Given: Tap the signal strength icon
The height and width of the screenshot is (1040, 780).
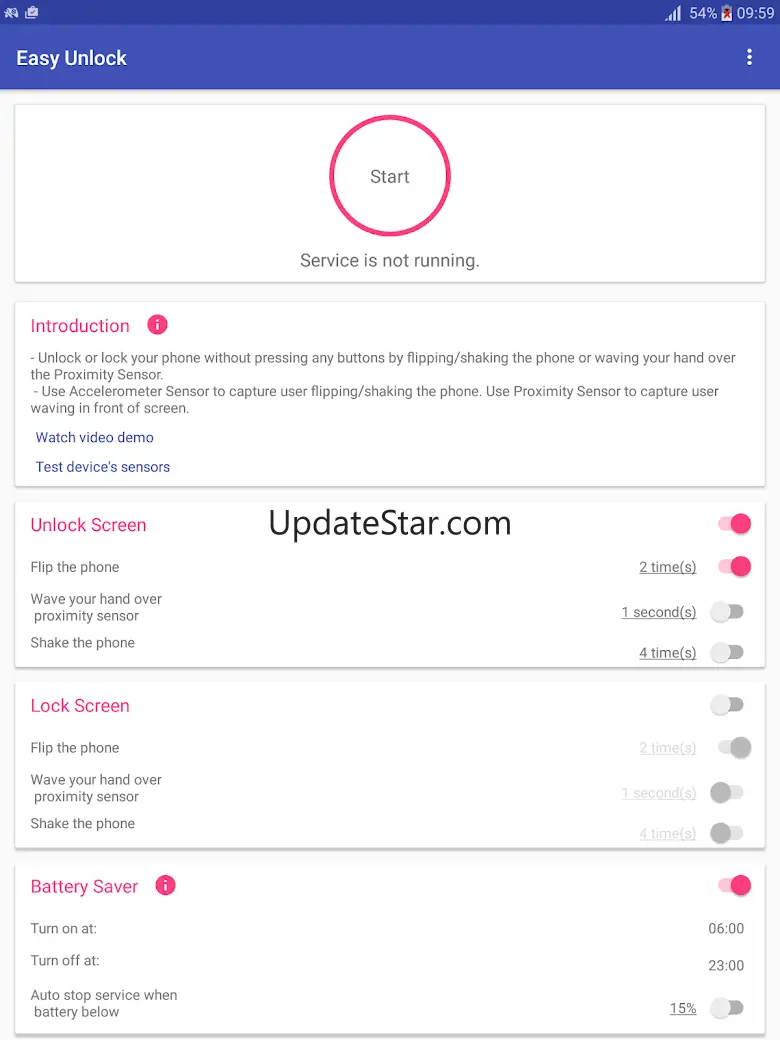Looking at the screenshot, I should click(x=673, y=13).
